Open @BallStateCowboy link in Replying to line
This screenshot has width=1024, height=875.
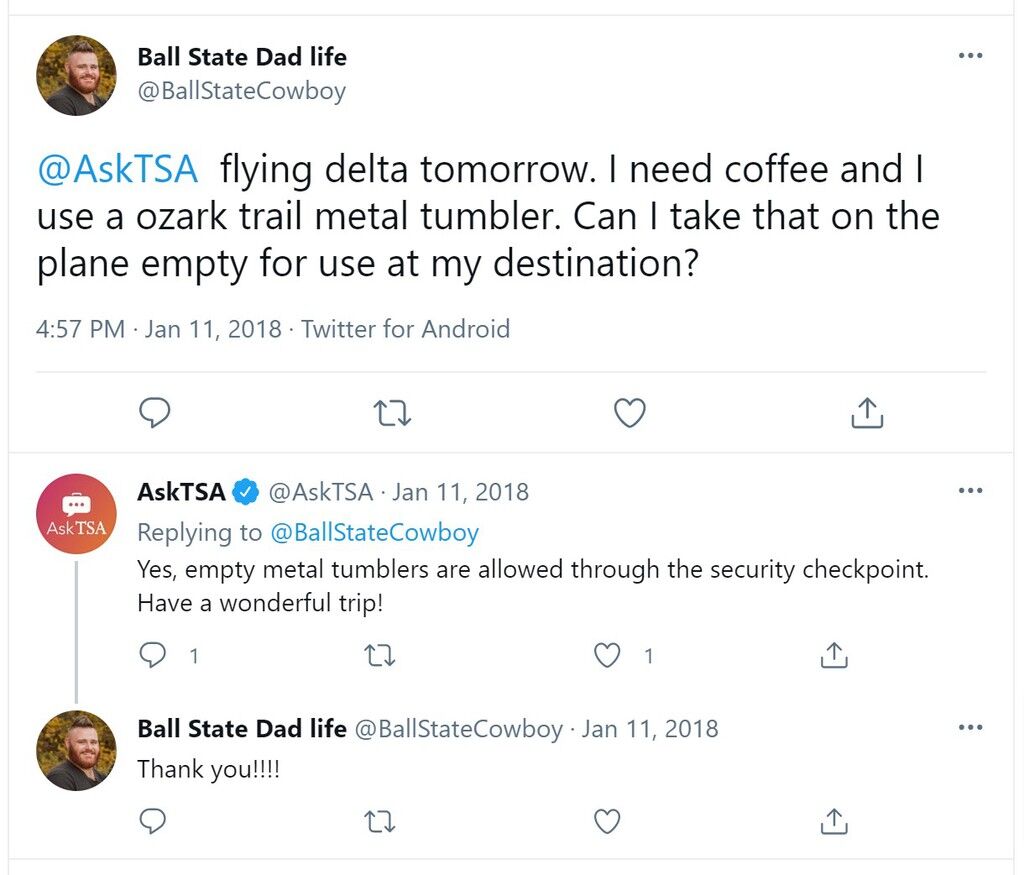tap(374, 533)
